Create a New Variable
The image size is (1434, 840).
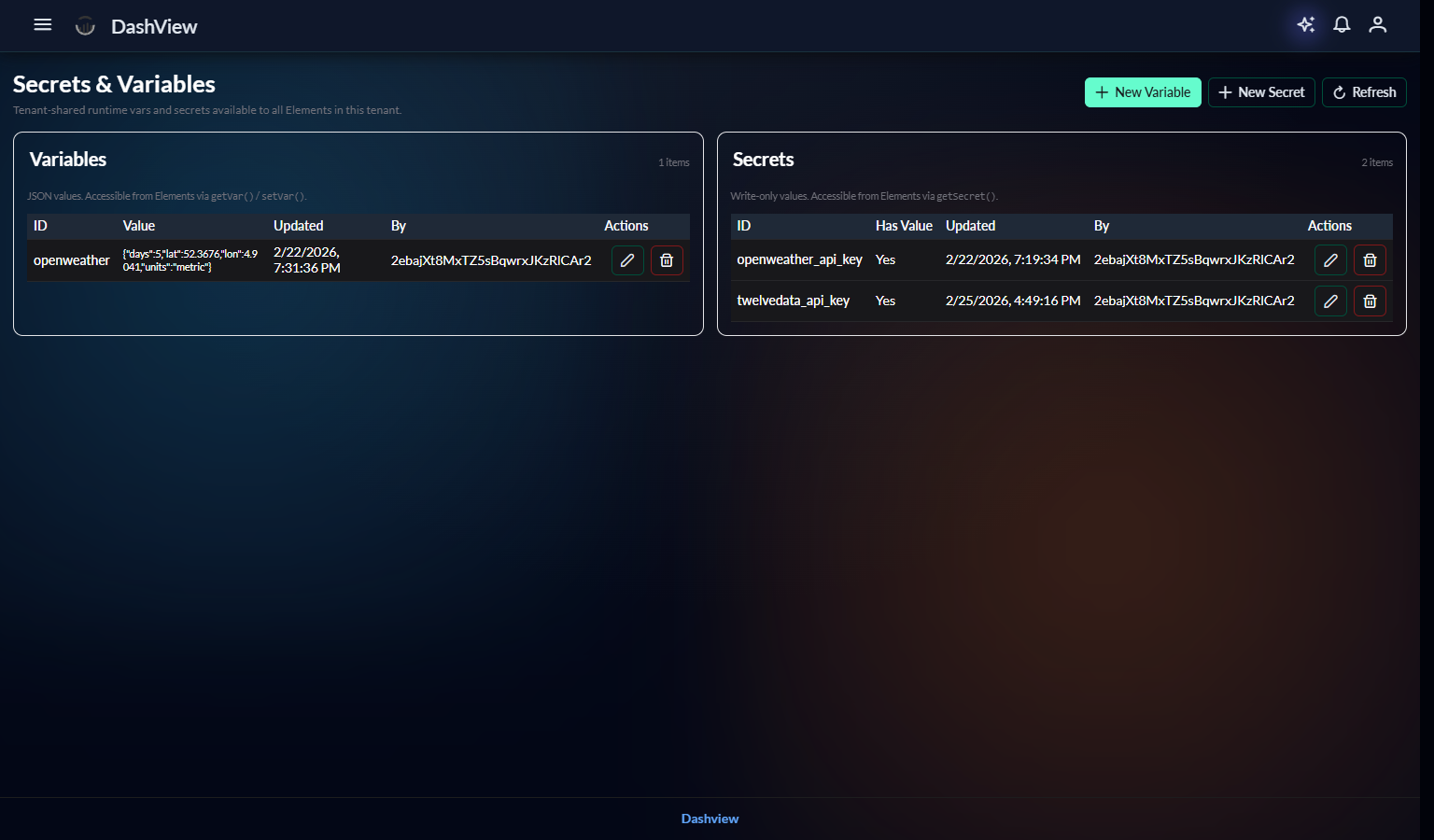click(x=1143, y=92)
